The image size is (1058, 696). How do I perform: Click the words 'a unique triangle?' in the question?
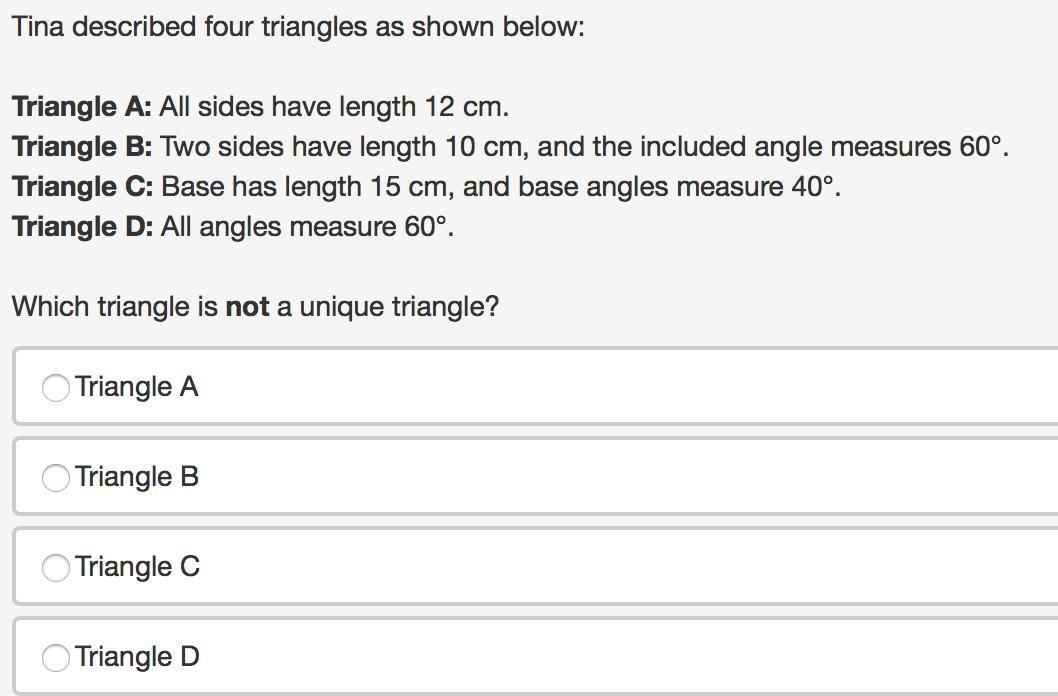(388, 307)
